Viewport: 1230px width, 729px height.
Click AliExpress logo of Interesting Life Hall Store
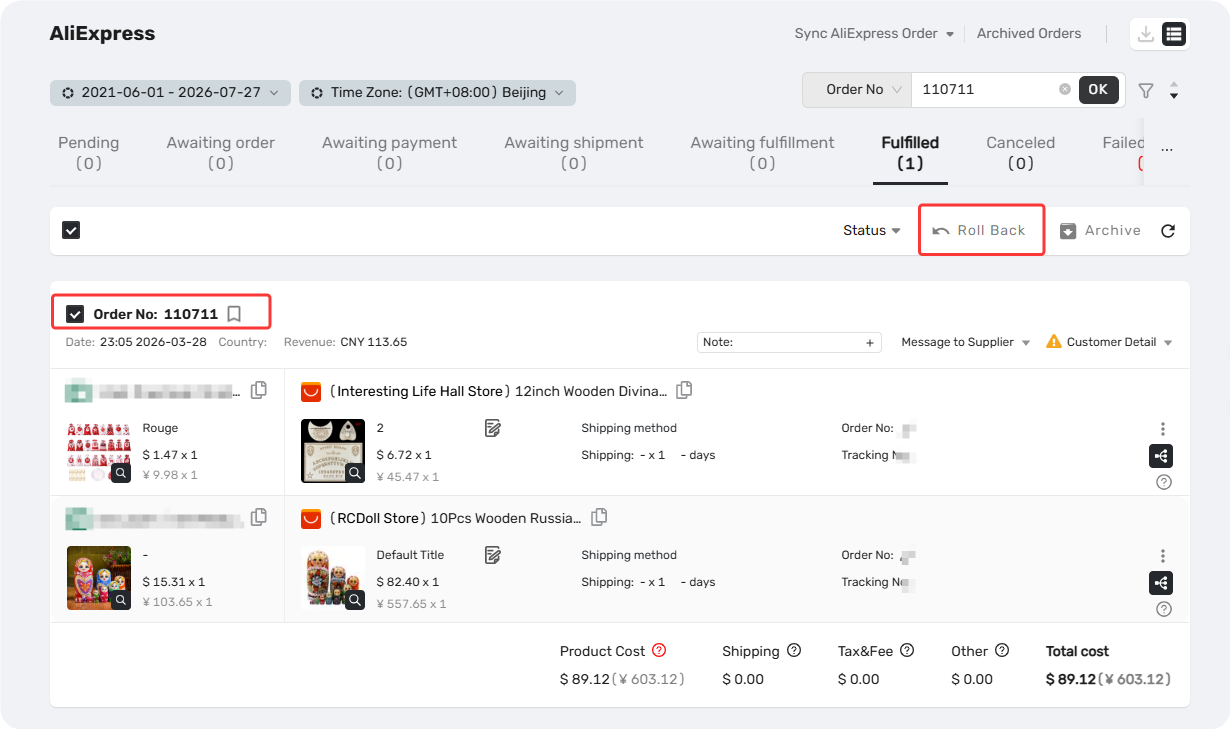(x=311, y=391)
